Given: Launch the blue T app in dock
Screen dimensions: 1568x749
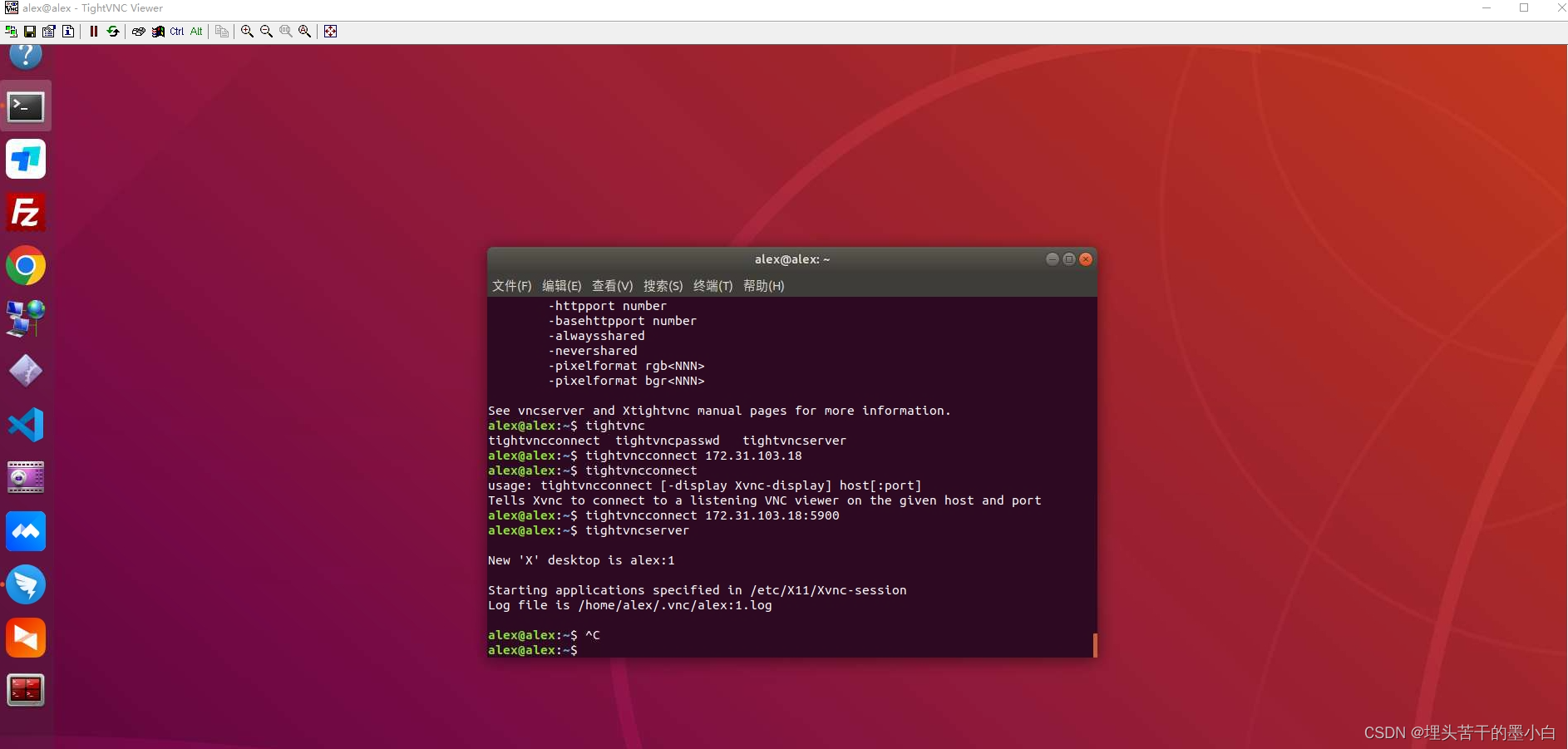Looking at the screenshot, I should tap(26, 159).
